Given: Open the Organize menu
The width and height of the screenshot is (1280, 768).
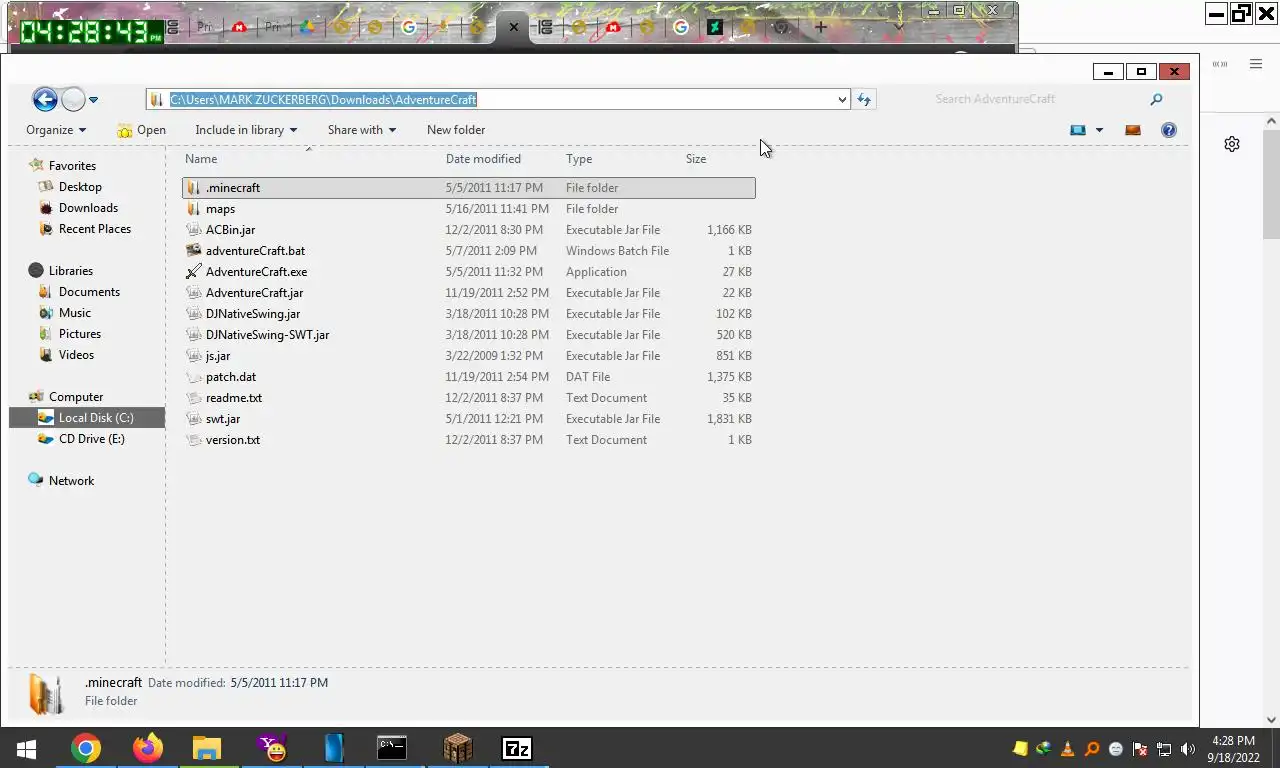Looking at the screenshot, I should click(56, 130).
